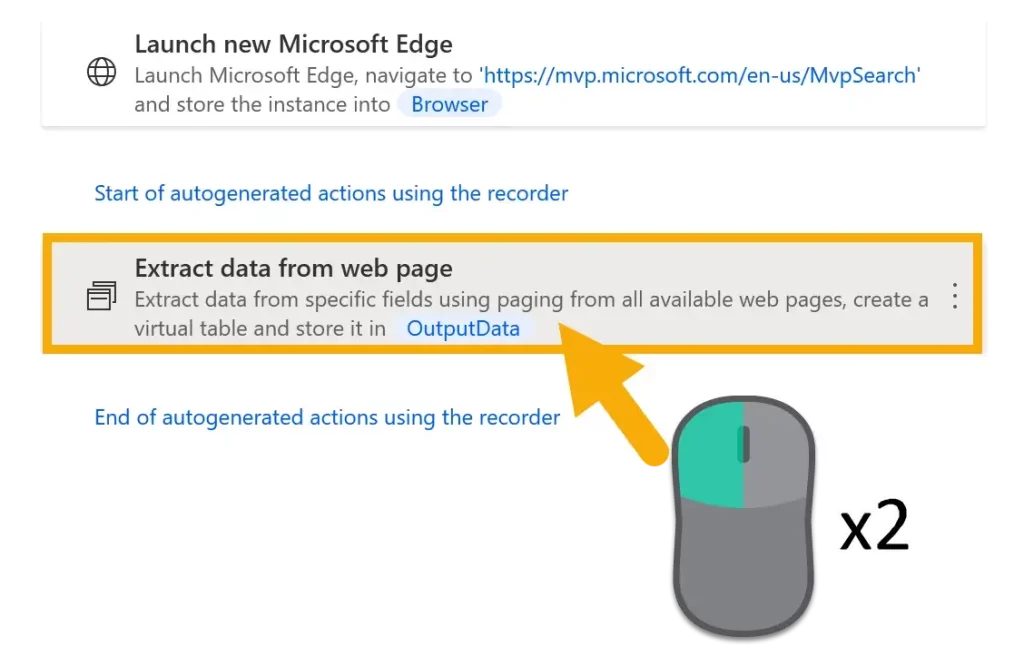1024x646 pixels.
Task: Select 'Extract data from web page' title
Action: click(293, 268)
